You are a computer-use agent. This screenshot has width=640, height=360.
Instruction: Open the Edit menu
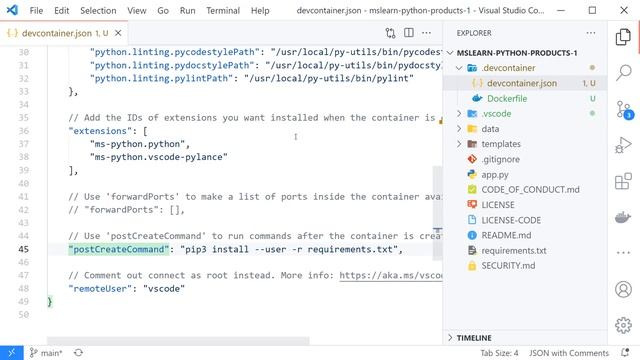pyautogui.click(x=62, y=10)
